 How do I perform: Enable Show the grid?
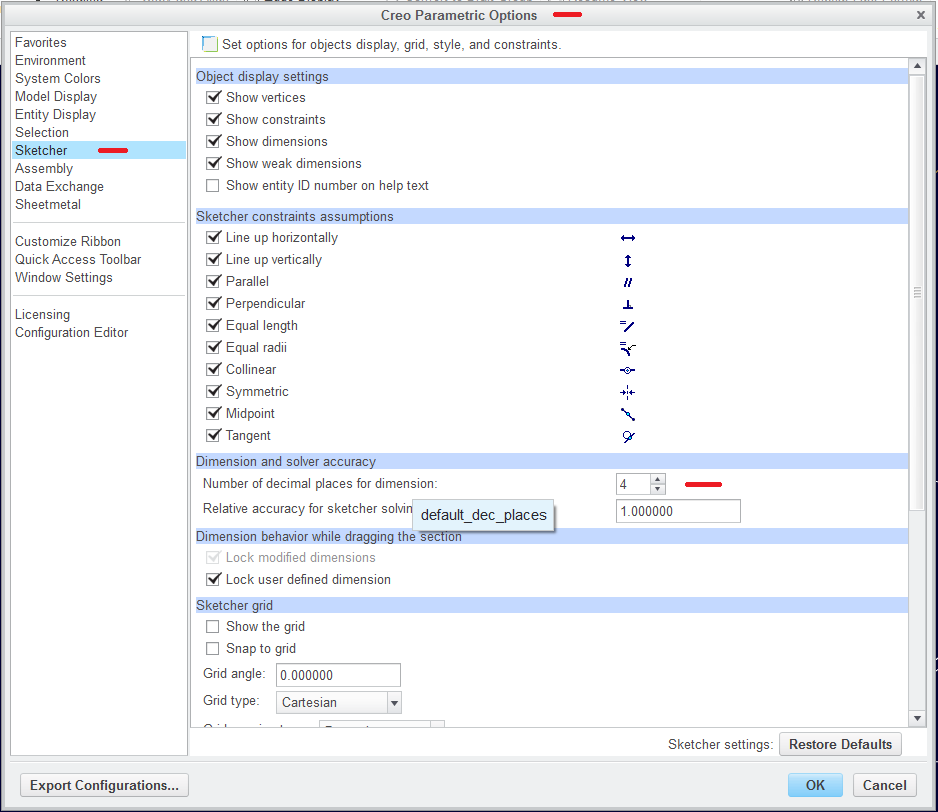click(212, 627)
